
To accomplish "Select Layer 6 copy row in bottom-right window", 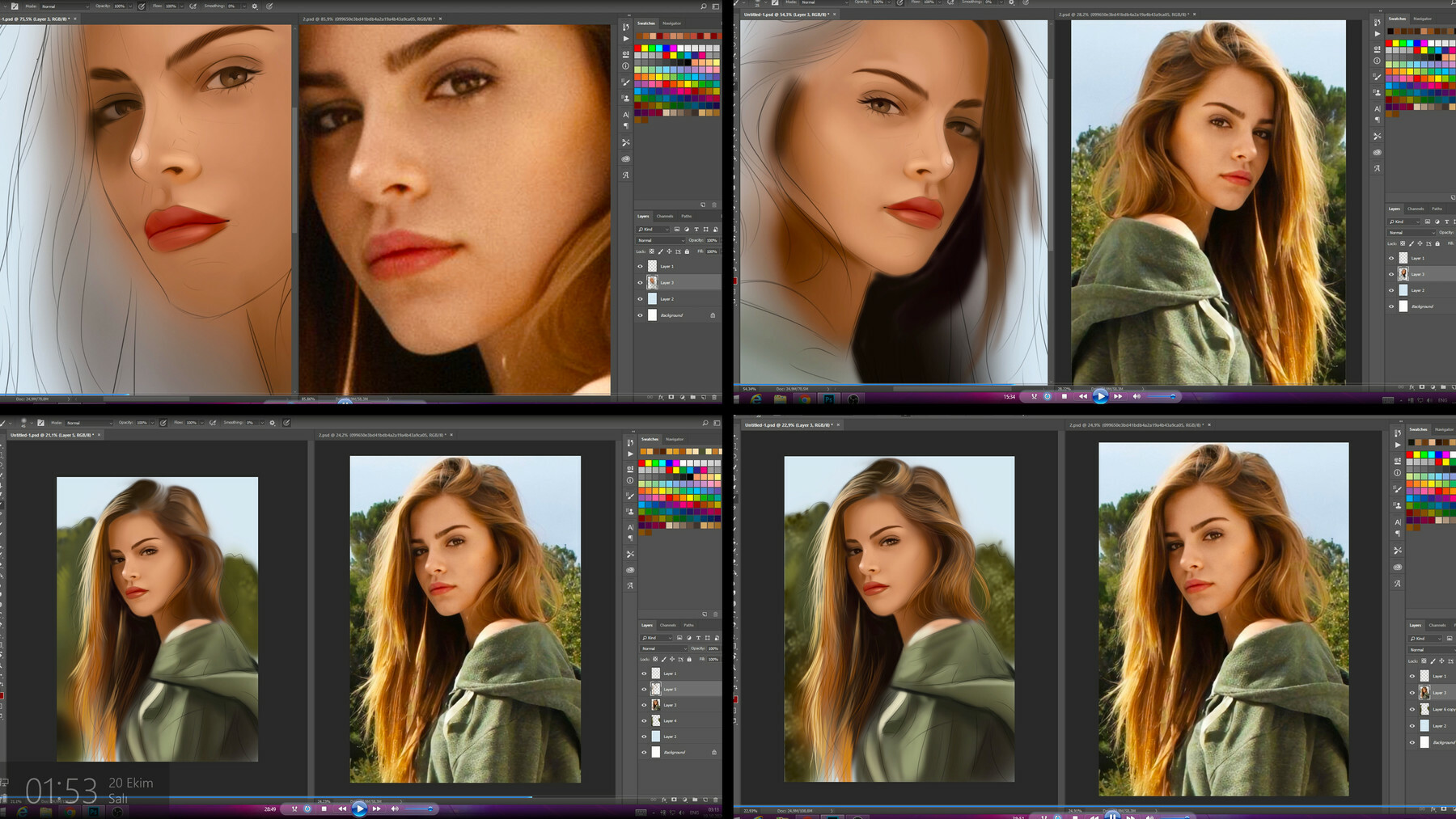I will tap(1433, 709).
